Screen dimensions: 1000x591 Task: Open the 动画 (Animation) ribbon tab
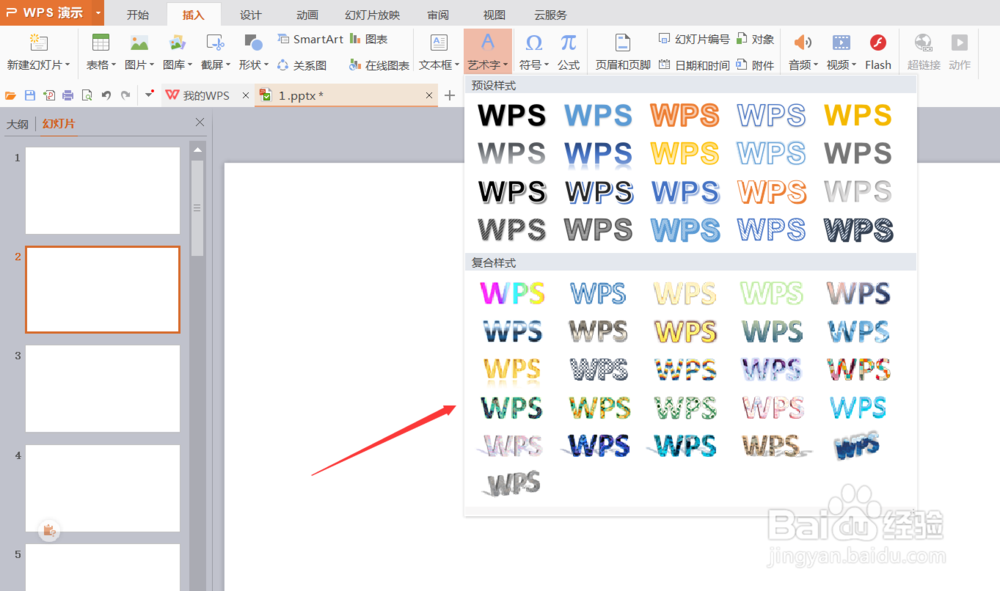307,15
